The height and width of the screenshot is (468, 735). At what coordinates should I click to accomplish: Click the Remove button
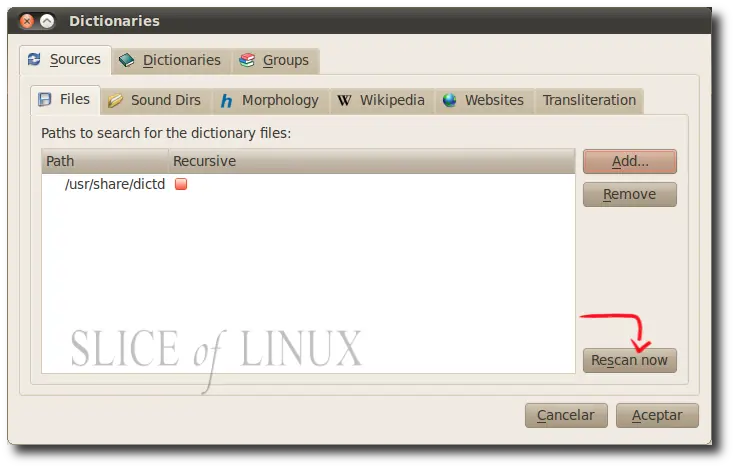coord(630,194)
